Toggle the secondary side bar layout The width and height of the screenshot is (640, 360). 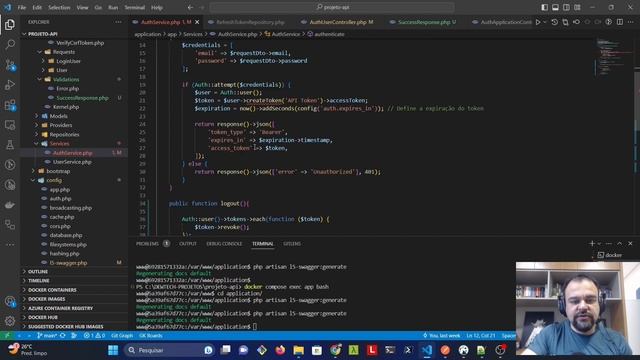click(x=567, y=7)
